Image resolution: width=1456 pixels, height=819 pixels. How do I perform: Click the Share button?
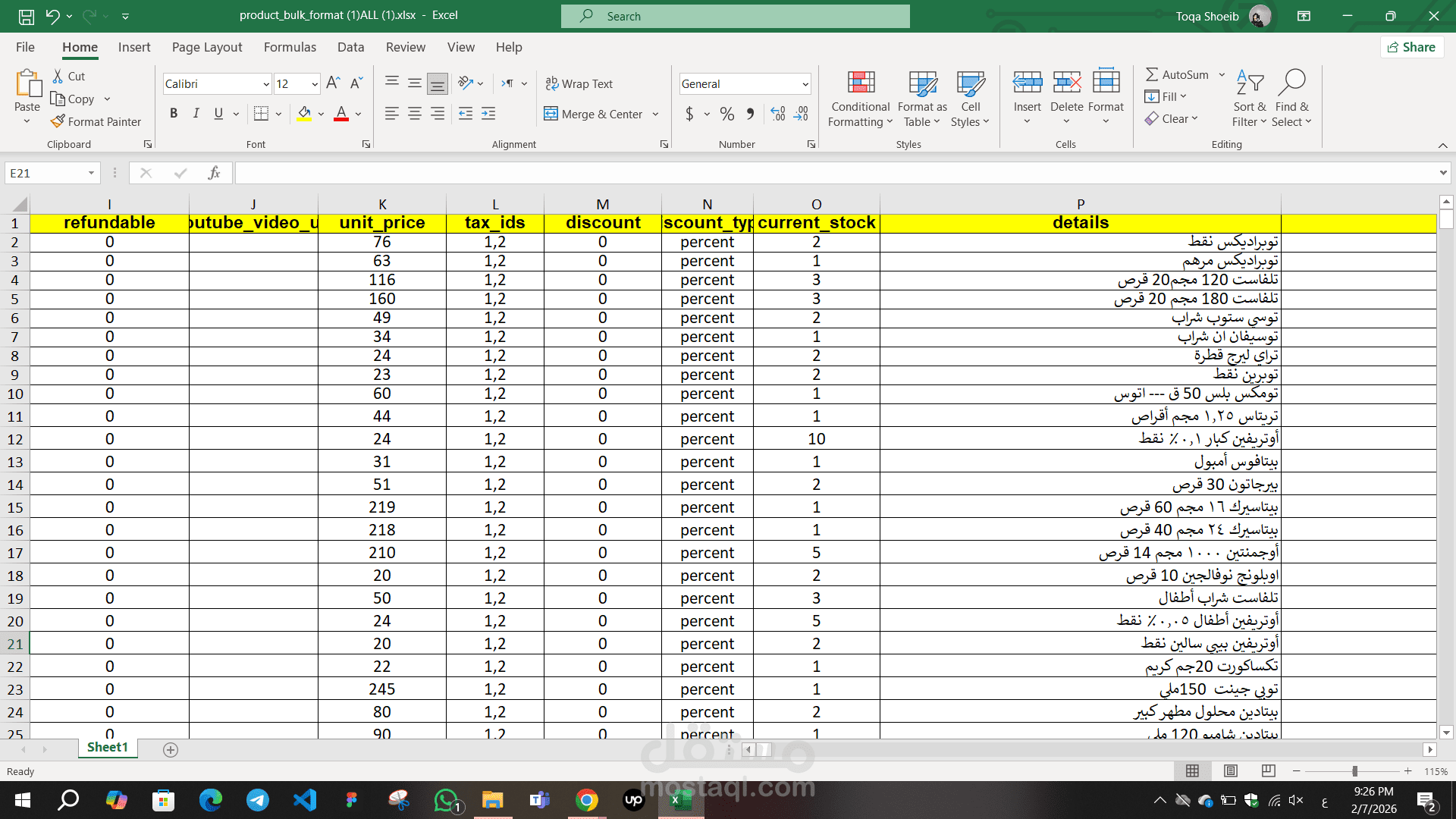(x=1411, y=47)
